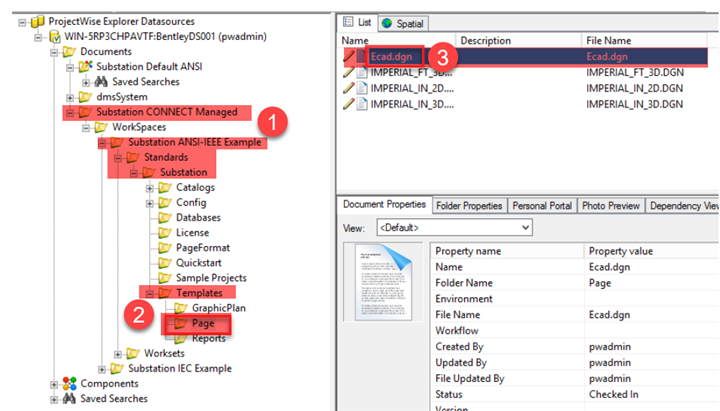Sort by the Description column header
The height and width of the screenshot is (411, 720).
click(x=518, y=40)
